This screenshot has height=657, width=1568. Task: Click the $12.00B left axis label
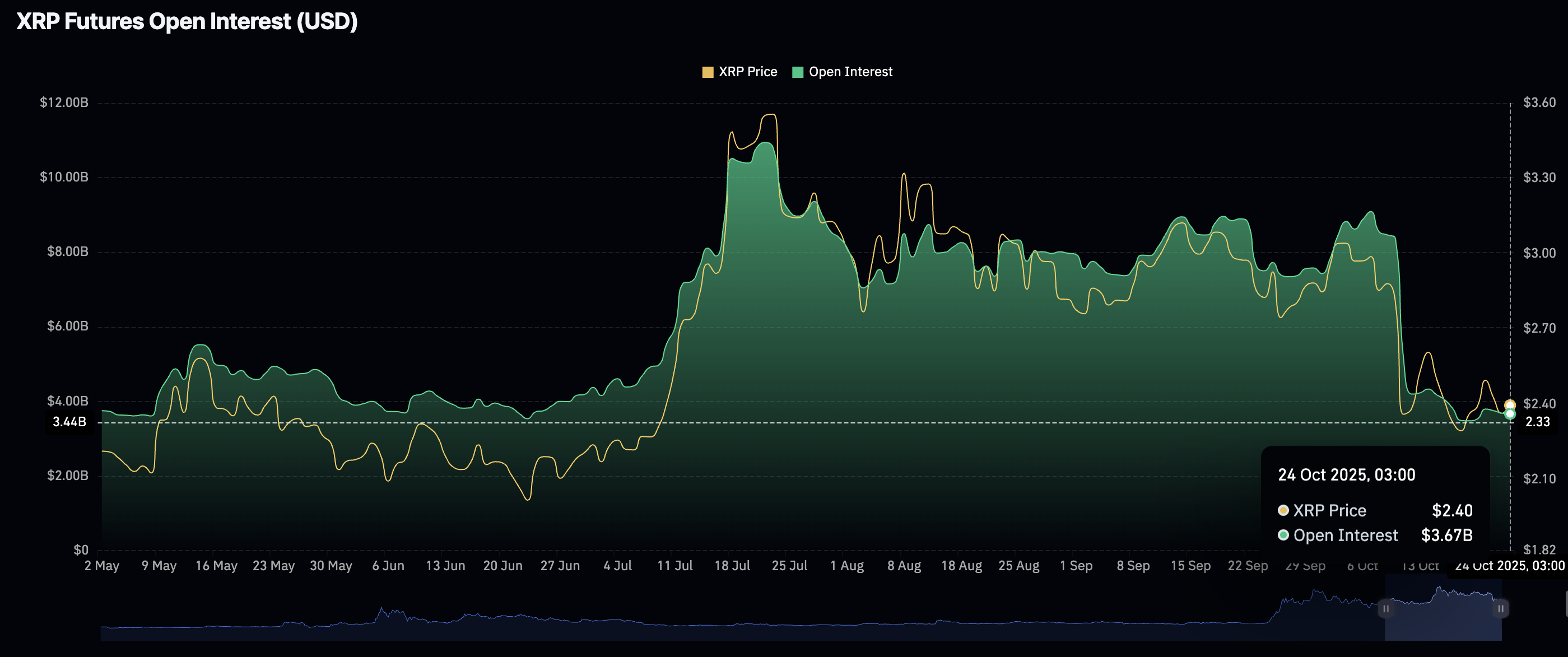pyautogui.click(x=64, y=103)
